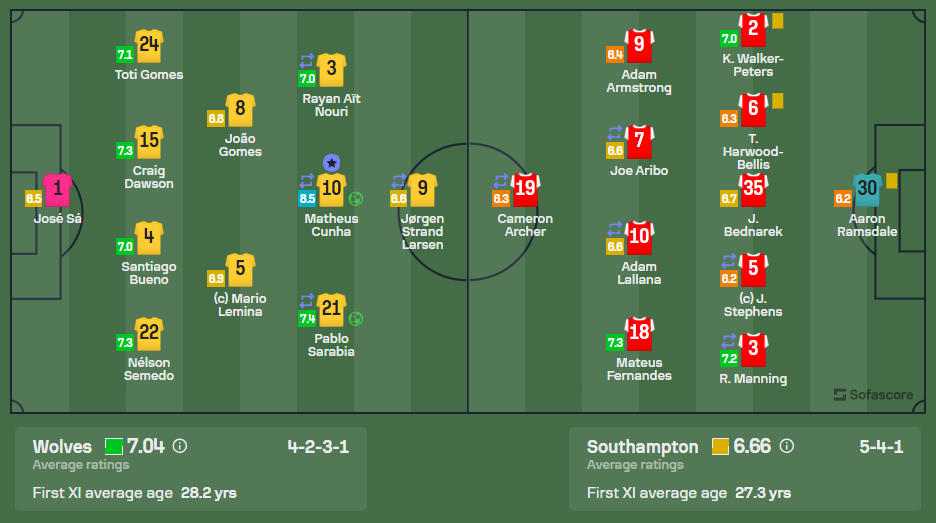This screenshot has height=523, width=936.
Task: Click J. Bednarek's 6.7 rating badge
Action: [x=728, y=199]
